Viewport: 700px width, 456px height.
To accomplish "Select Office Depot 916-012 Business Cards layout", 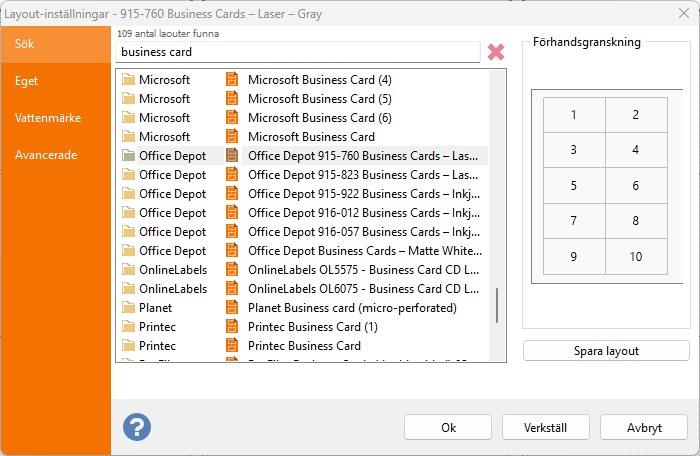I will (364, 213).
